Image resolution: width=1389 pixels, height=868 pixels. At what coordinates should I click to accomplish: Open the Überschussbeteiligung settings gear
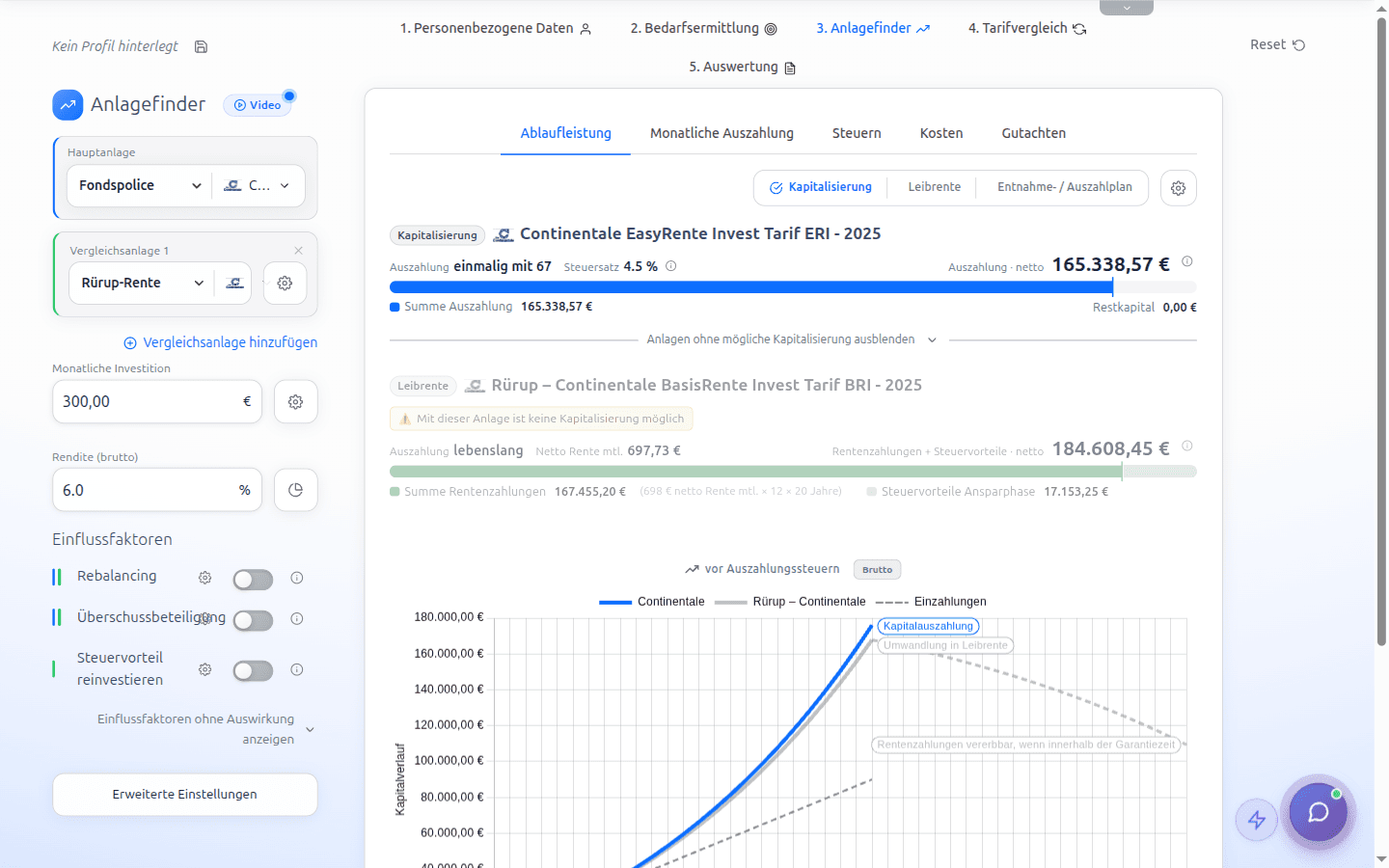point(204,618)
